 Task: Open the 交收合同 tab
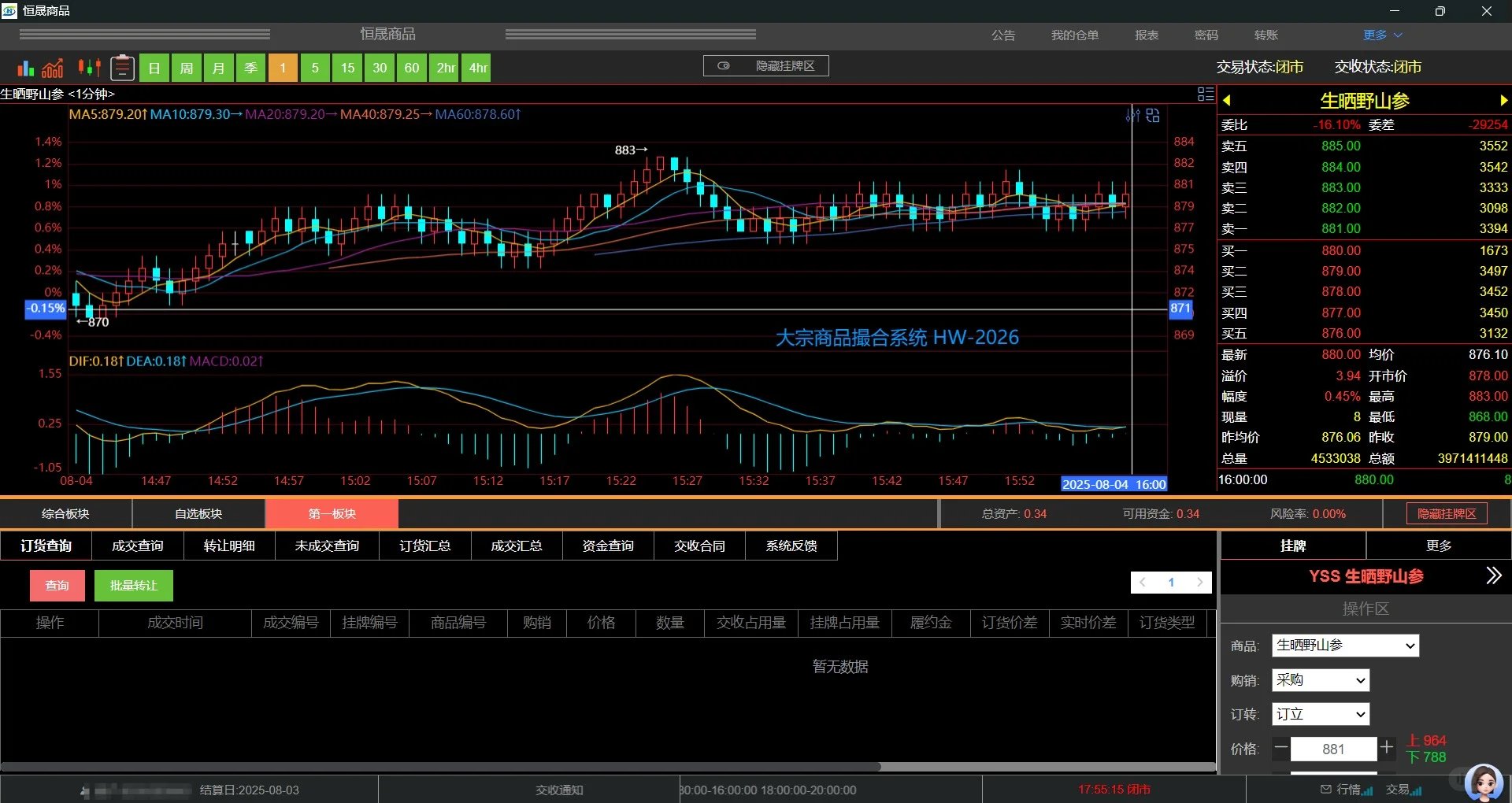[x=699, y=546]
